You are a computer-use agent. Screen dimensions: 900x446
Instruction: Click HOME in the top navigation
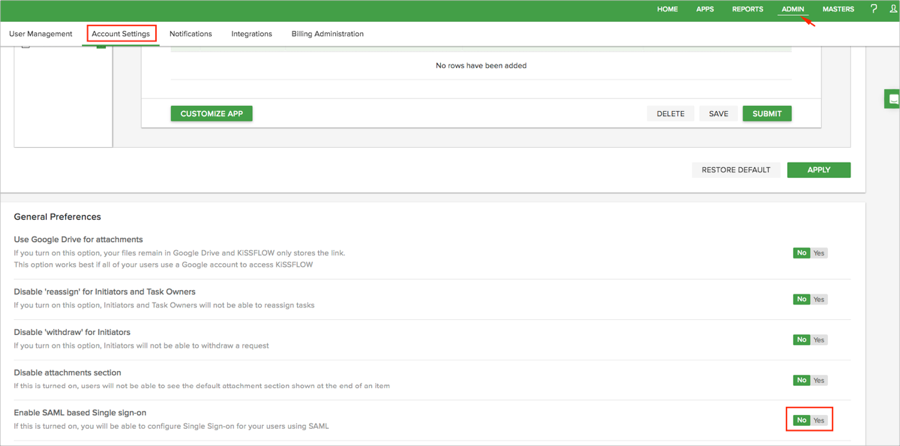pos(667,9)
